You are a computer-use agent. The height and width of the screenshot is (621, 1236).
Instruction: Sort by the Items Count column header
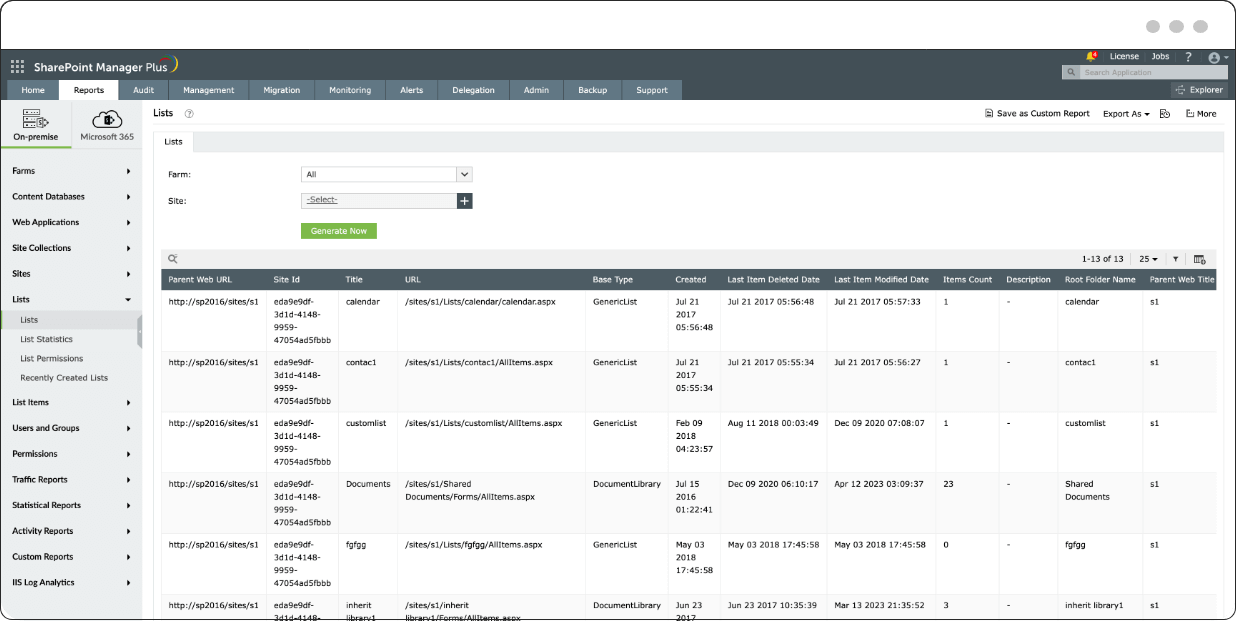click(x=967, y=280)
